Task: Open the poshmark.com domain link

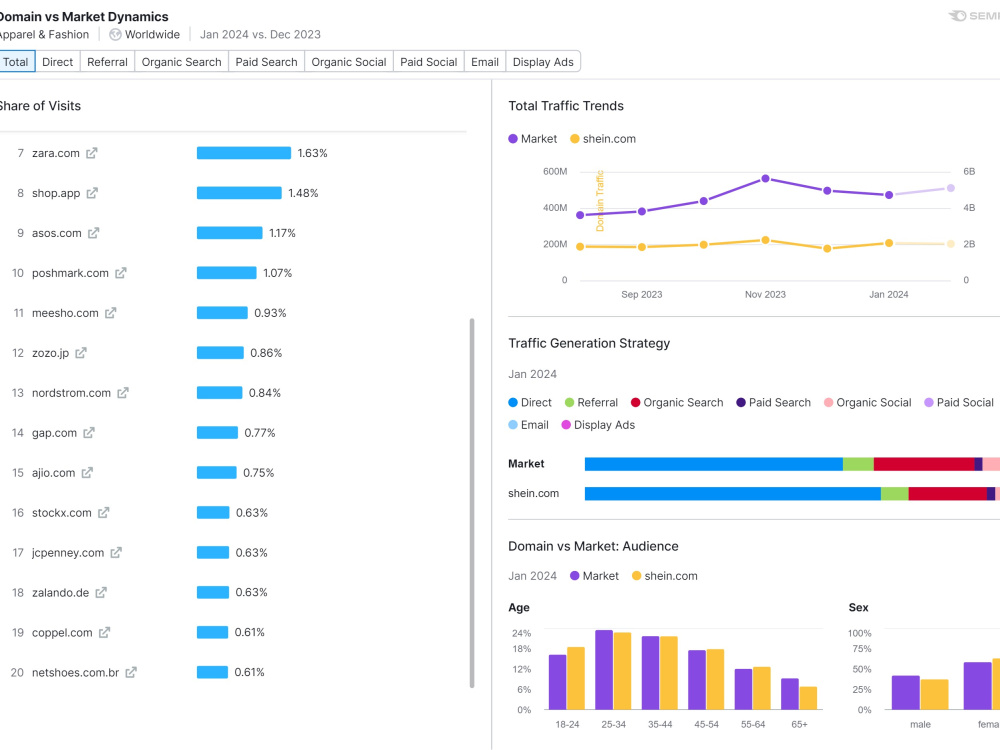Action: [x=70, y=273]
